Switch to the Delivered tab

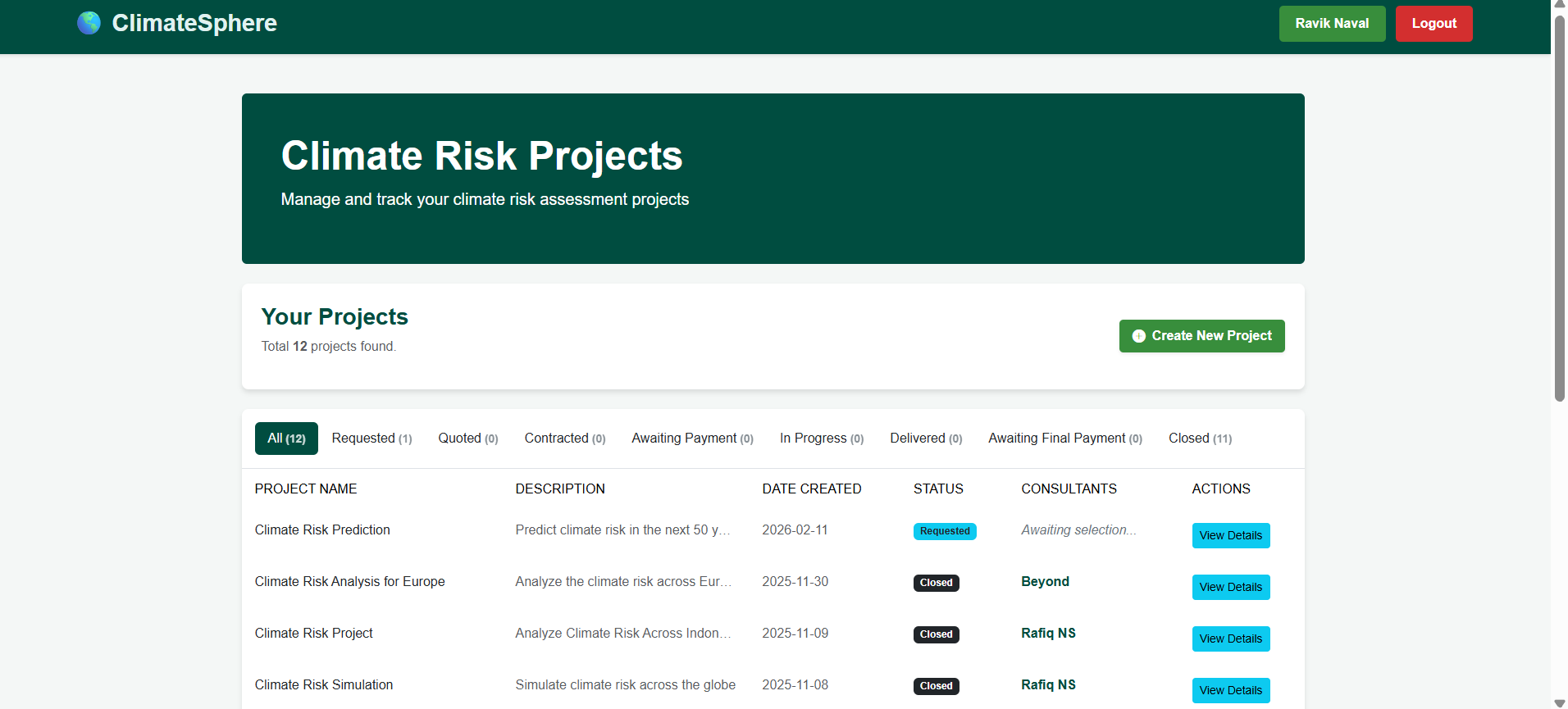click(x=925, y=439)
